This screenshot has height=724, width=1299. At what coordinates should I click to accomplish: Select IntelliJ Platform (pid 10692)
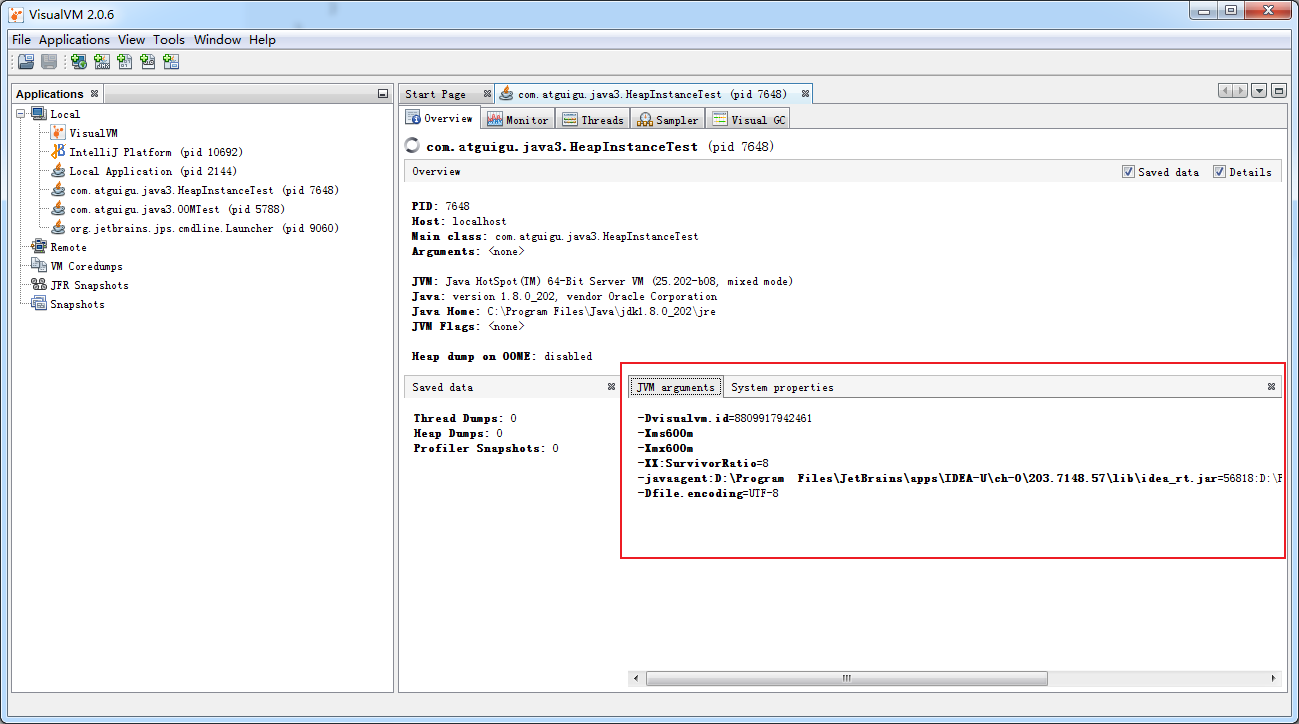click(x=156, y=152)
